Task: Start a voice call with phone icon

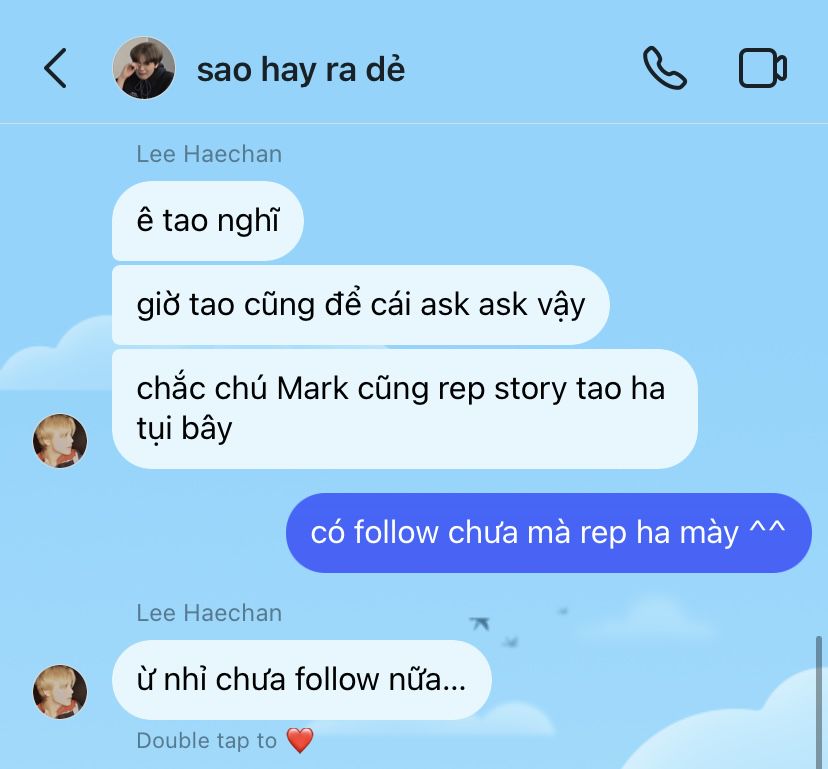Action: 664,68
